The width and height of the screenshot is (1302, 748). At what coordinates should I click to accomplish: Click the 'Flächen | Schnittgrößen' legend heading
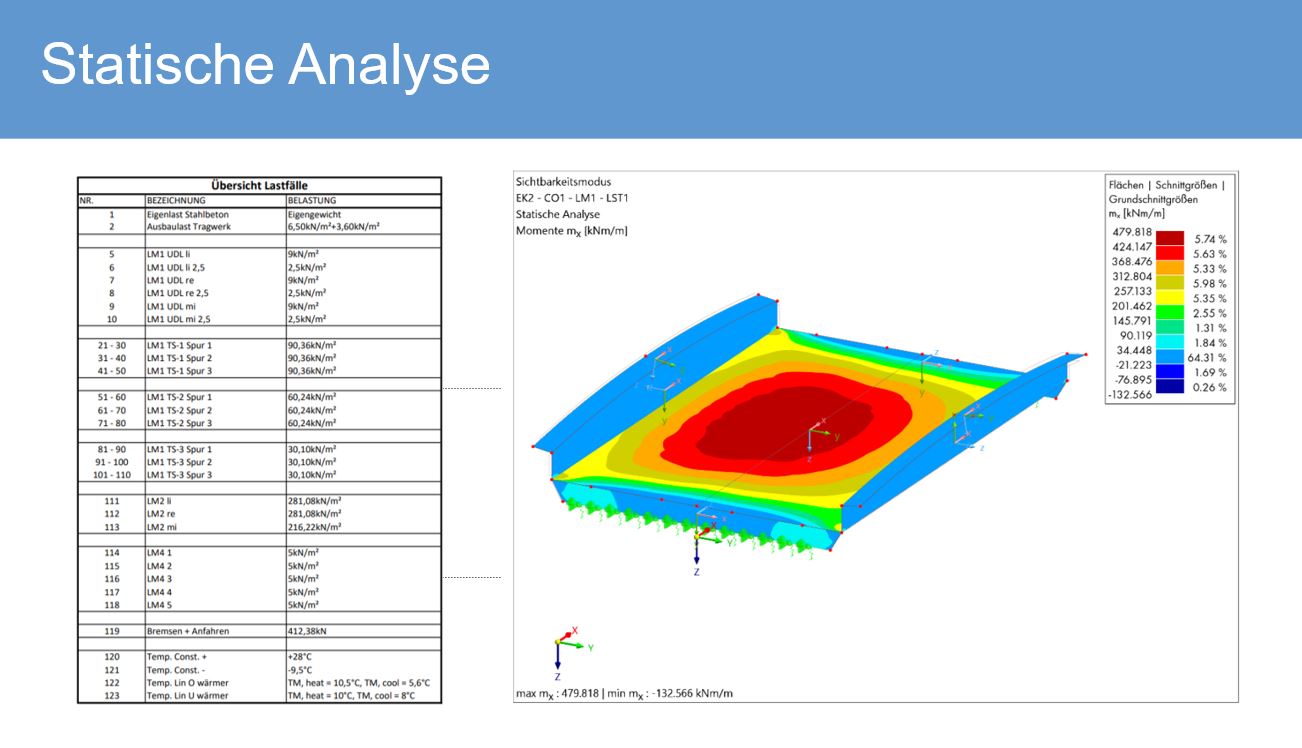1165,185
